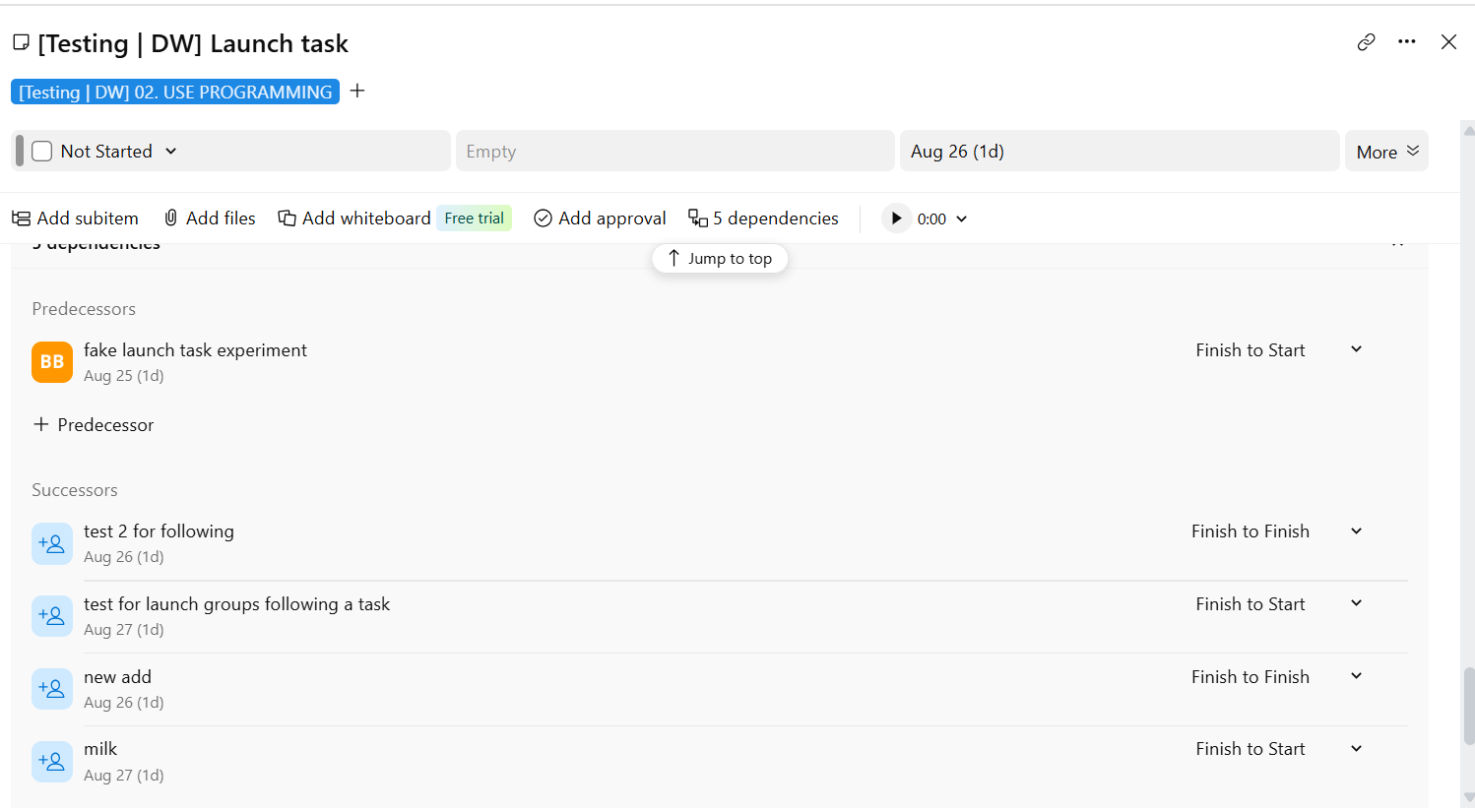Close the Launch task panel
The height and width of the screenshot is (812, 1475).
click(x=1448, y=42)
